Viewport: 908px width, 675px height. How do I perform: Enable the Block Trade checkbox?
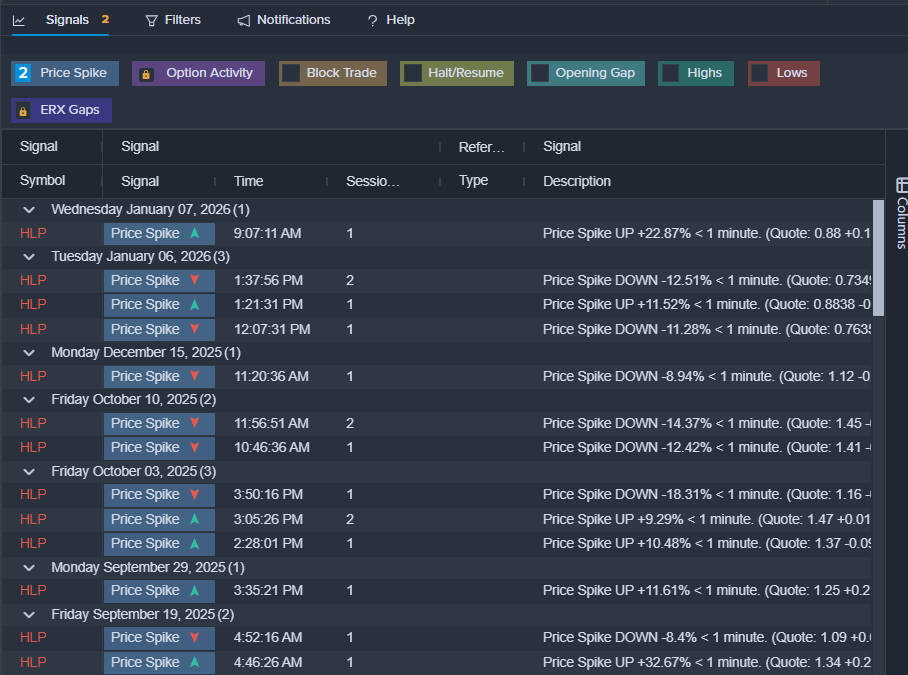291,73
